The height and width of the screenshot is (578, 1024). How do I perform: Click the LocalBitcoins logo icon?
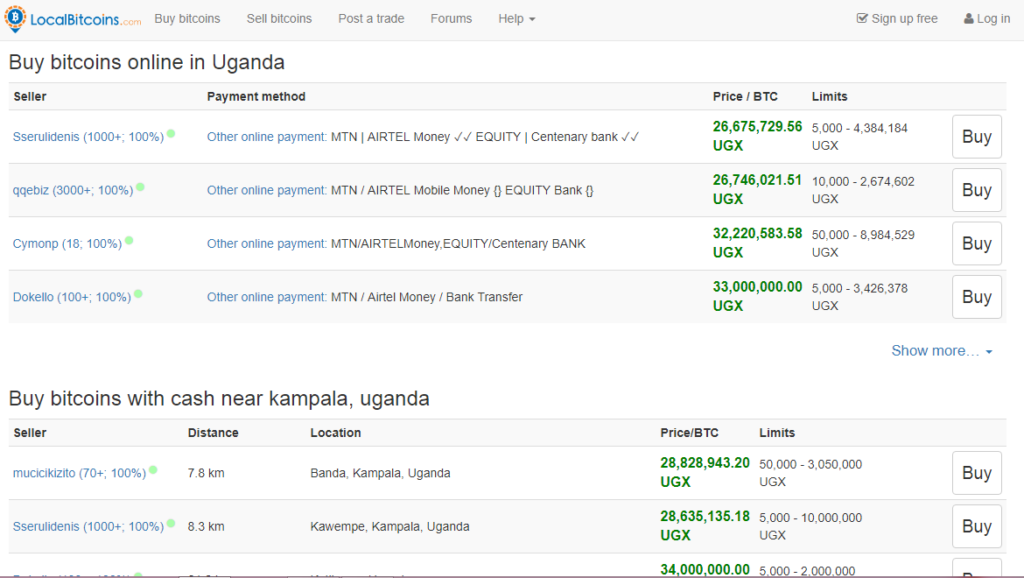(15, 18)
